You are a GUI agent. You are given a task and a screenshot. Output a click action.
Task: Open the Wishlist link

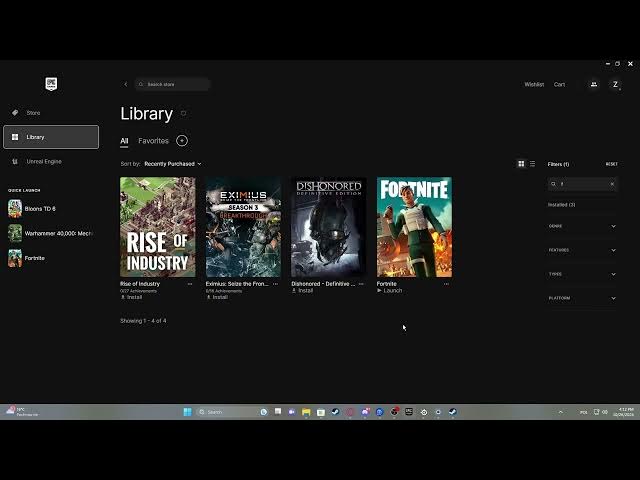534,84
